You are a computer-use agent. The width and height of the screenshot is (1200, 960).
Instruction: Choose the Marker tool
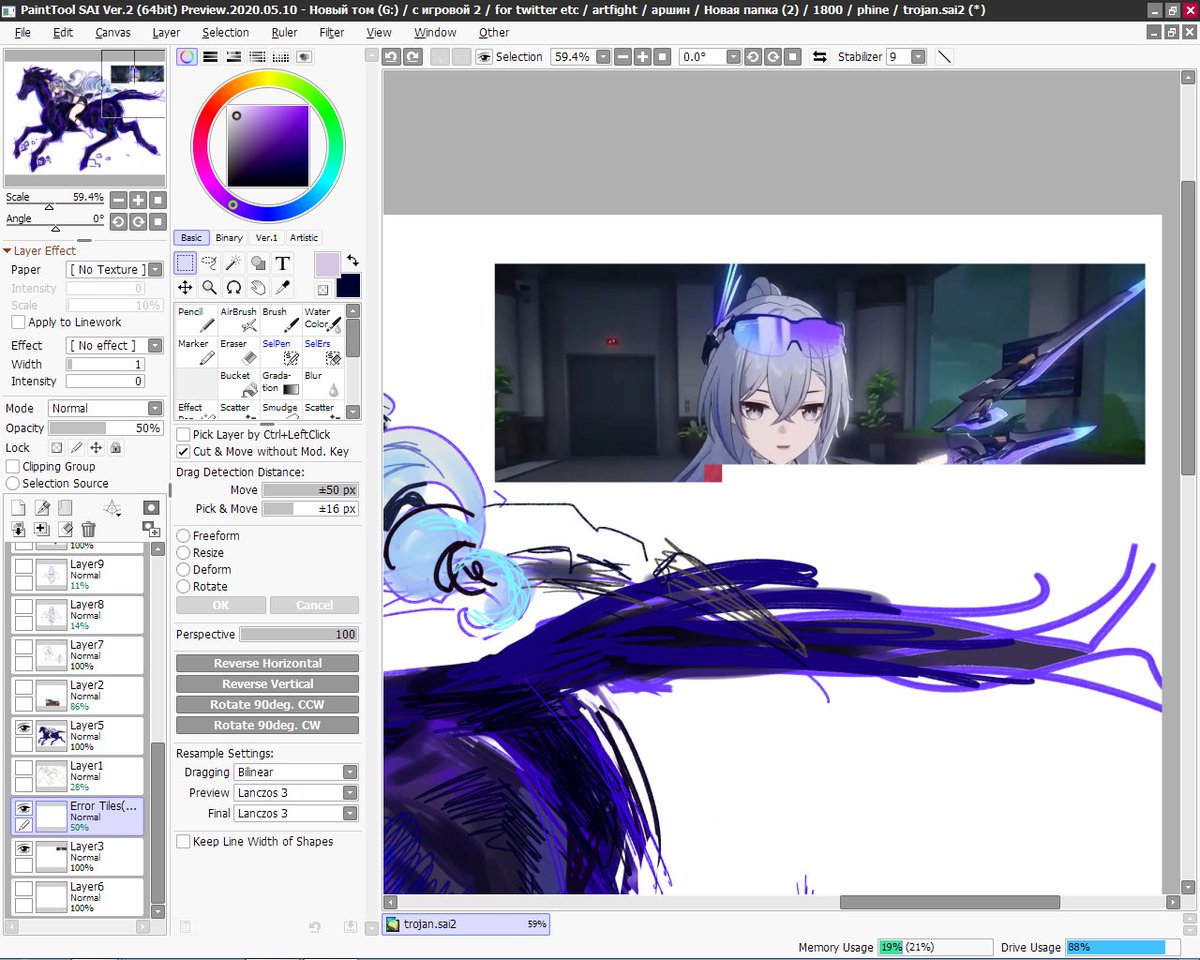click(x=196, y=352)
